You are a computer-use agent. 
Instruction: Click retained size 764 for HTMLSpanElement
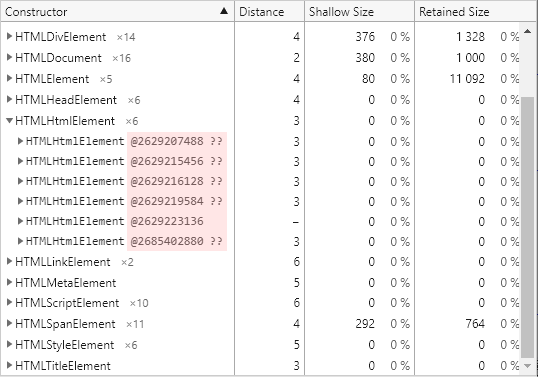click(x=475, y=324)
